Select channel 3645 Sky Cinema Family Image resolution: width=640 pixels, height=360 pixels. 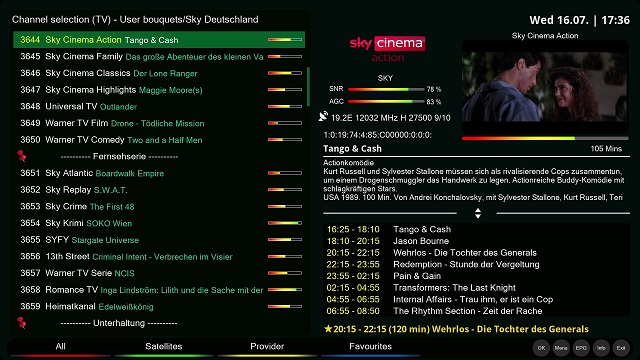click(159, 56)
